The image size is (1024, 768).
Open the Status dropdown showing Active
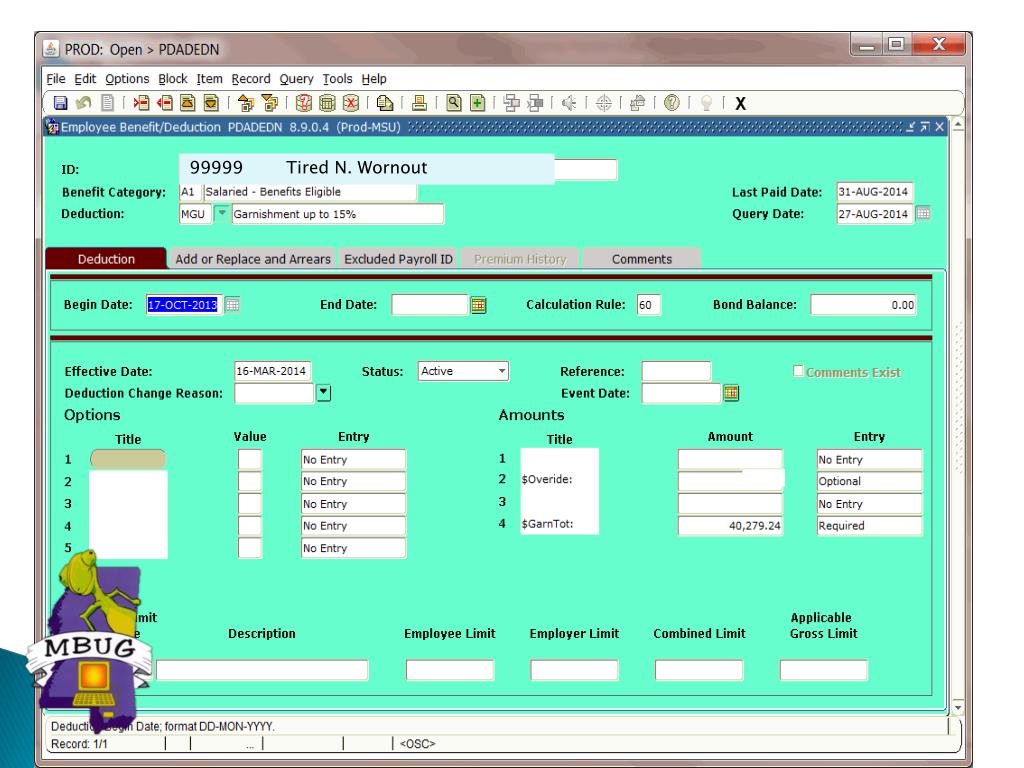tap(463, 371)
